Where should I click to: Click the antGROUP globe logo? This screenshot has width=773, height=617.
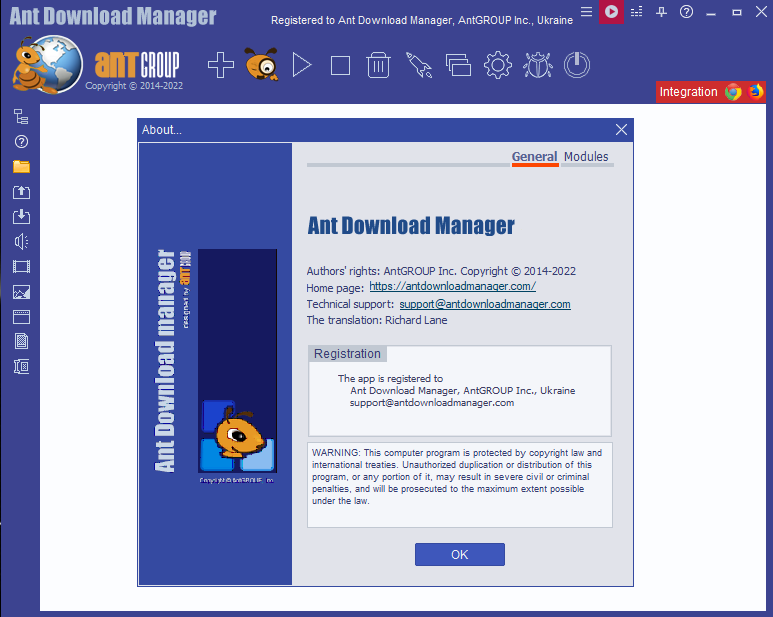coord(48,65)
